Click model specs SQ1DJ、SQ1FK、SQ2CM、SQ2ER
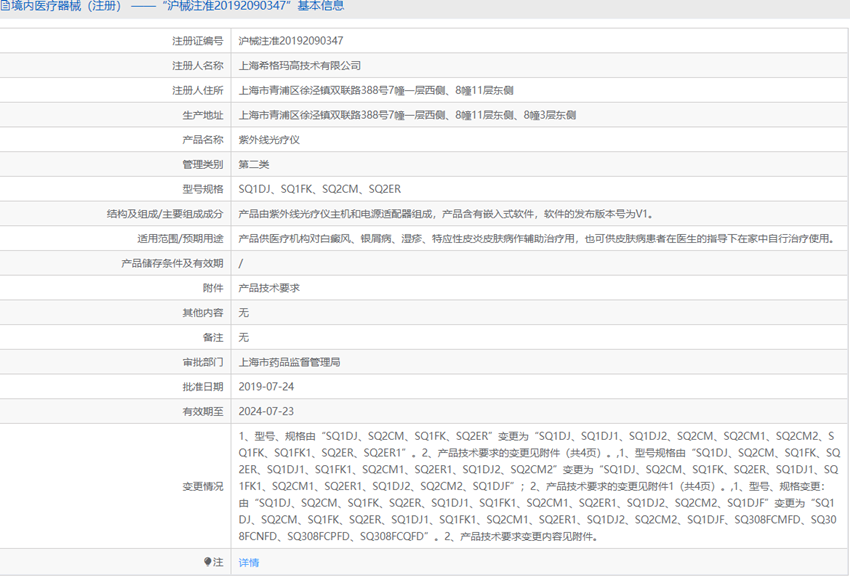The image size is (850, 577). click(320, 189)
